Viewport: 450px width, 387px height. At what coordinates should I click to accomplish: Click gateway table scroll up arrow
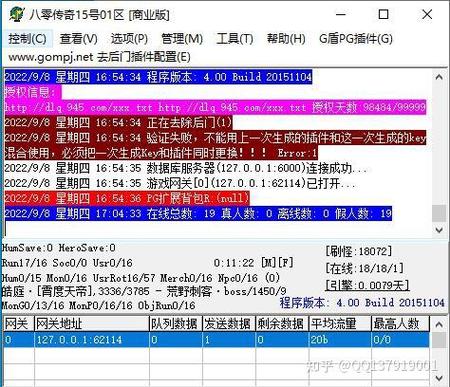tap(439, 324)
